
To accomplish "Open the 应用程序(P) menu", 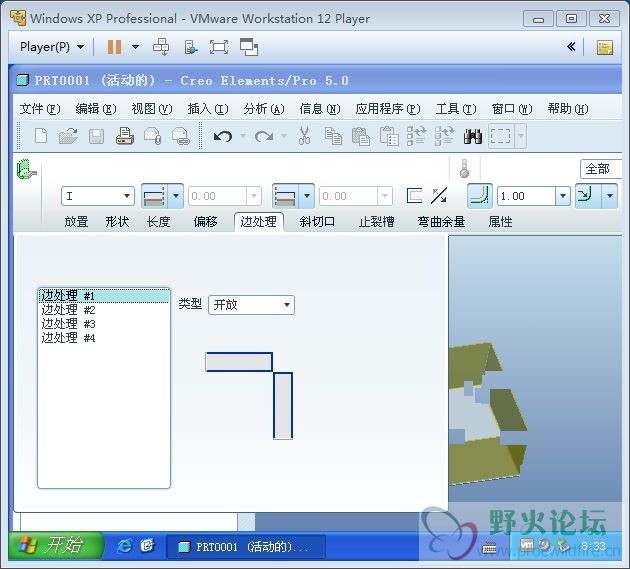I will [388, 109].
